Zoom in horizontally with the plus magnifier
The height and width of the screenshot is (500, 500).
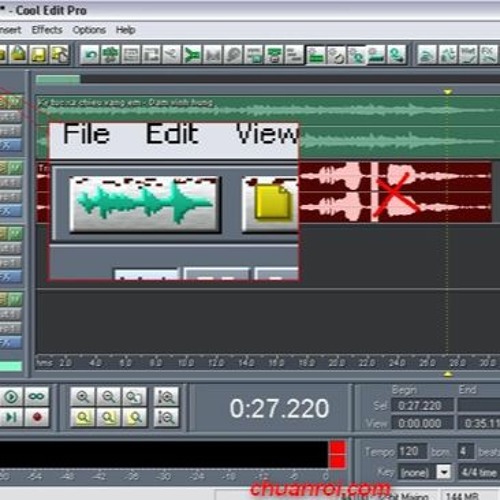click(x=83, y=397)
